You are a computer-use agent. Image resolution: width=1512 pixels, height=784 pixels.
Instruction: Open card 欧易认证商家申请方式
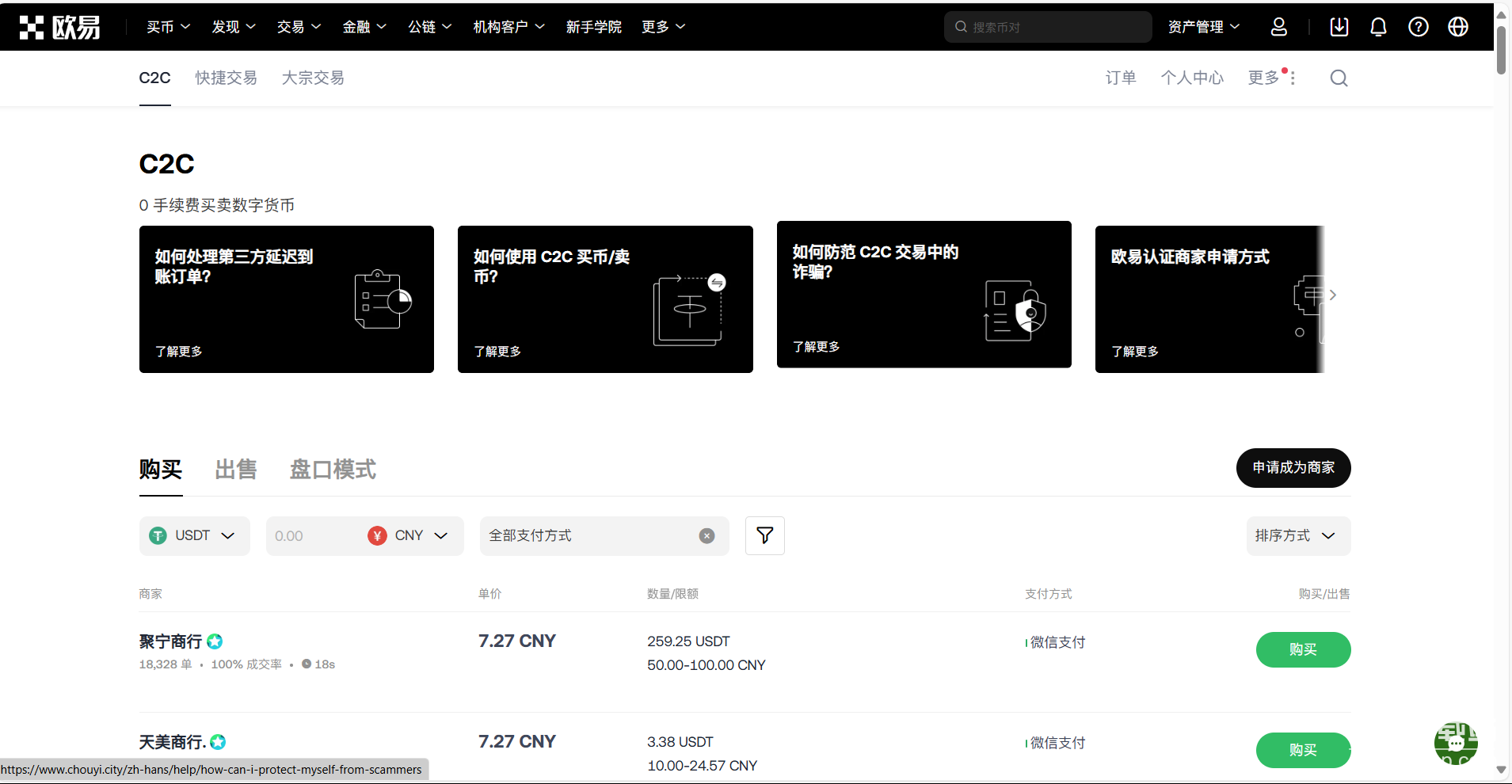tap(1209, 299)
